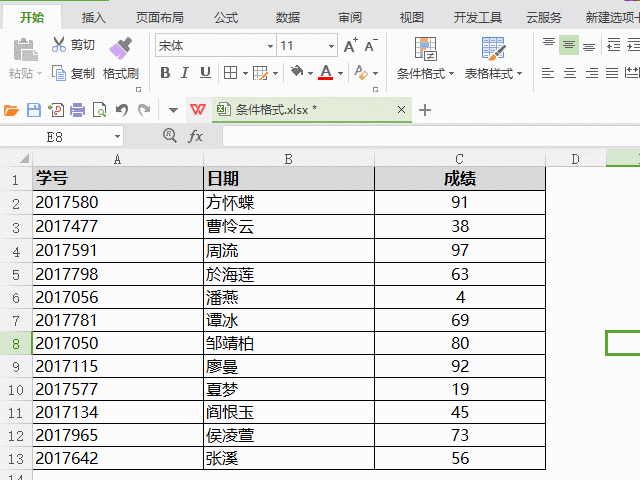Open the 云服务 ribbon tab

544,18
